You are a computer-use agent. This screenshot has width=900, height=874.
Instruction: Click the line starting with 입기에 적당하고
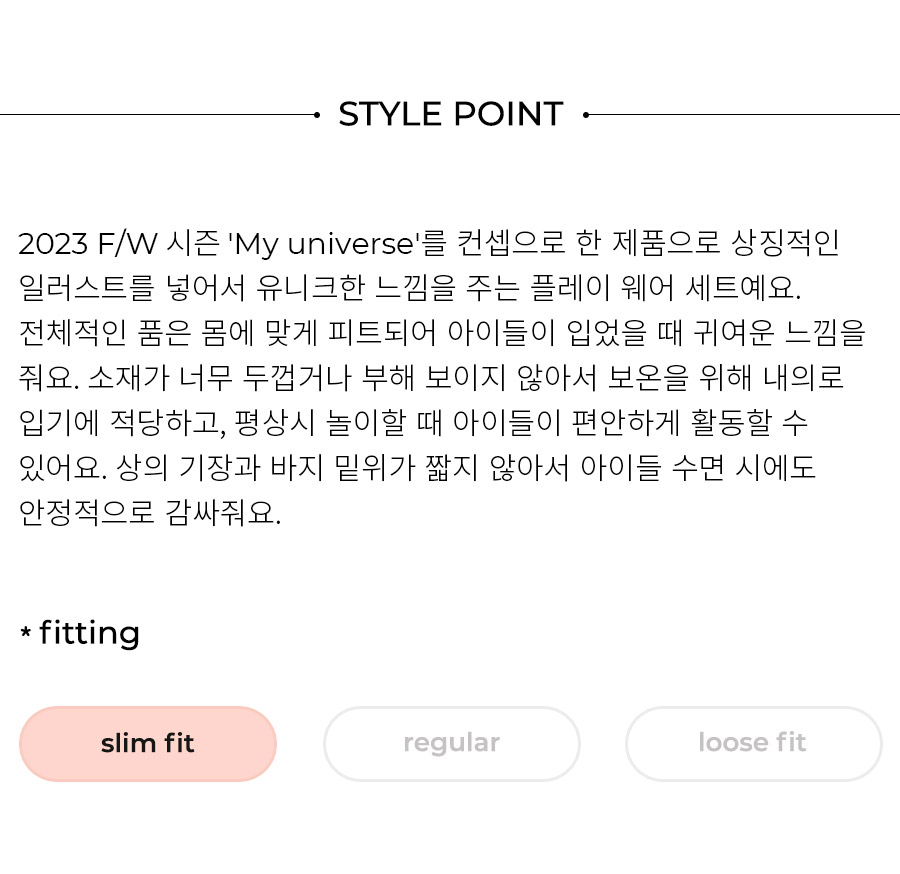(413, 422)
